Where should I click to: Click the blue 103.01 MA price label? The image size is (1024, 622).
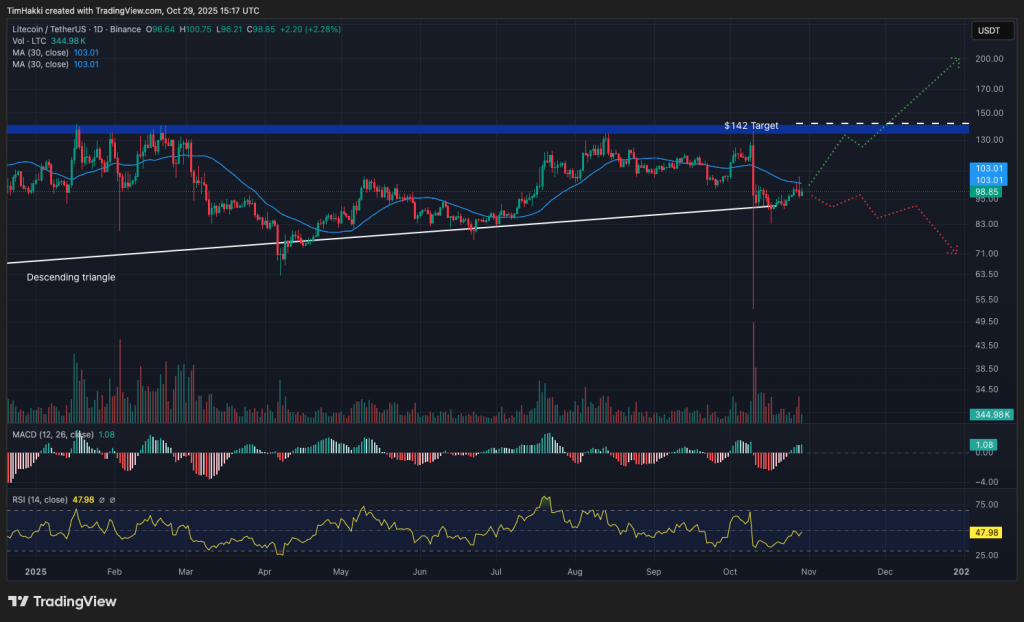[988, 168]
